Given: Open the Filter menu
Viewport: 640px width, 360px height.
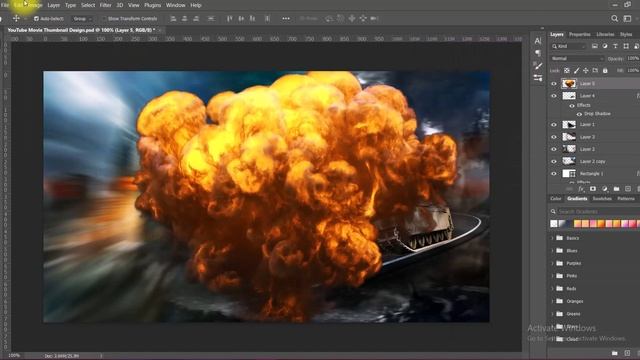Looking at the screenshot, I should [x=105, y=5].
